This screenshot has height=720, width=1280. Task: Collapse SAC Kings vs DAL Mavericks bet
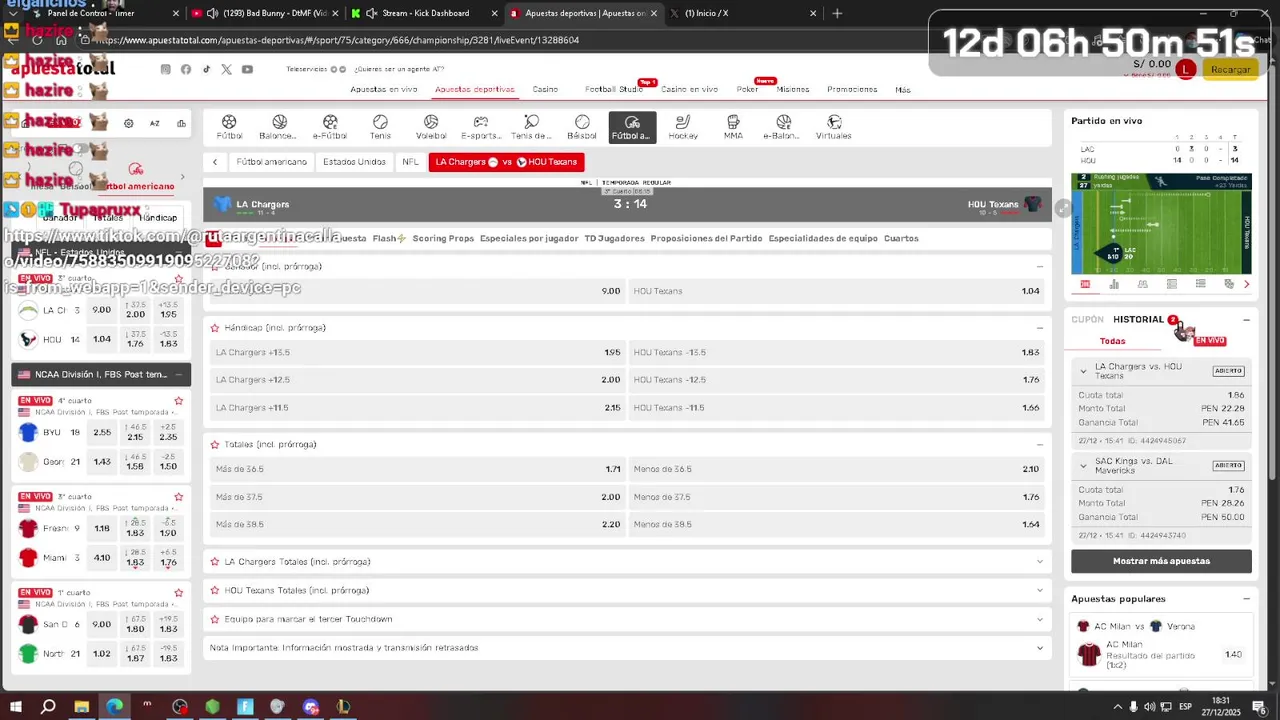(1083, 466)
